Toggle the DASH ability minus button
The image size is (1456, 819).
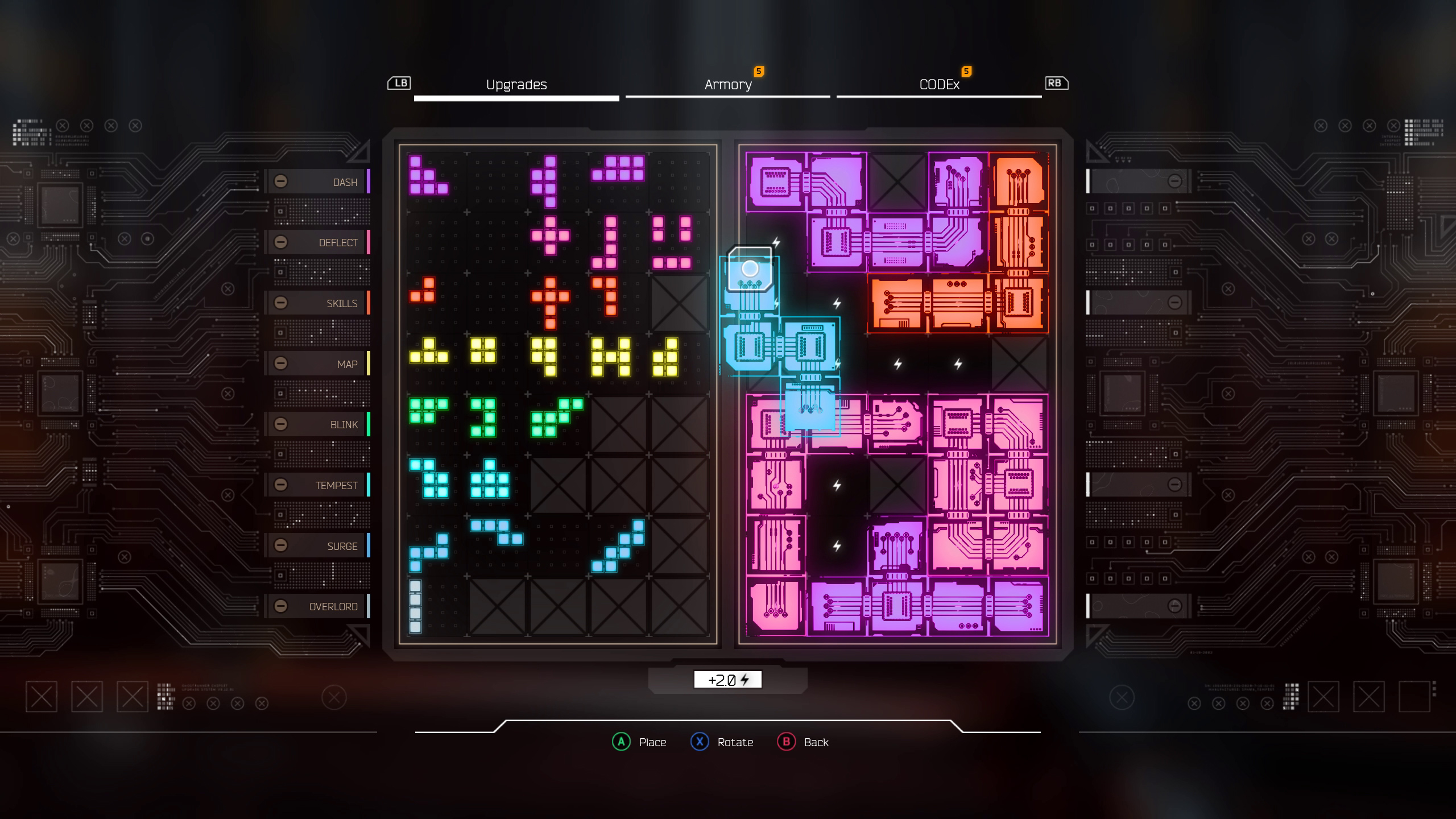pyautogui.click(x=280, y=182)
